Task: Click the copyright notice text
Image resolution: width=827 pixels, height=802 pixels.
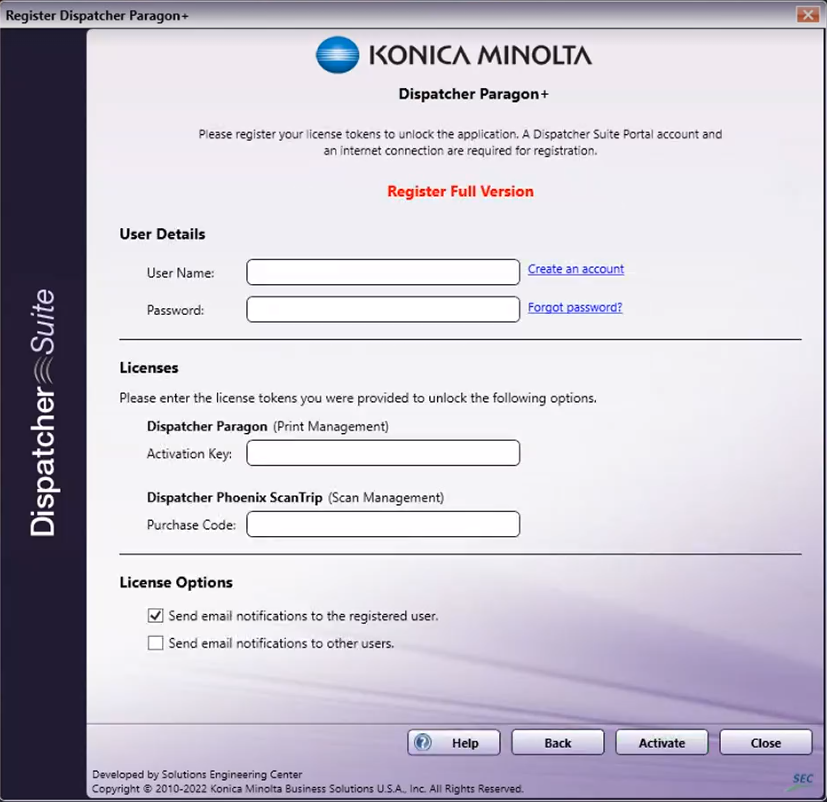Action: 307,789
